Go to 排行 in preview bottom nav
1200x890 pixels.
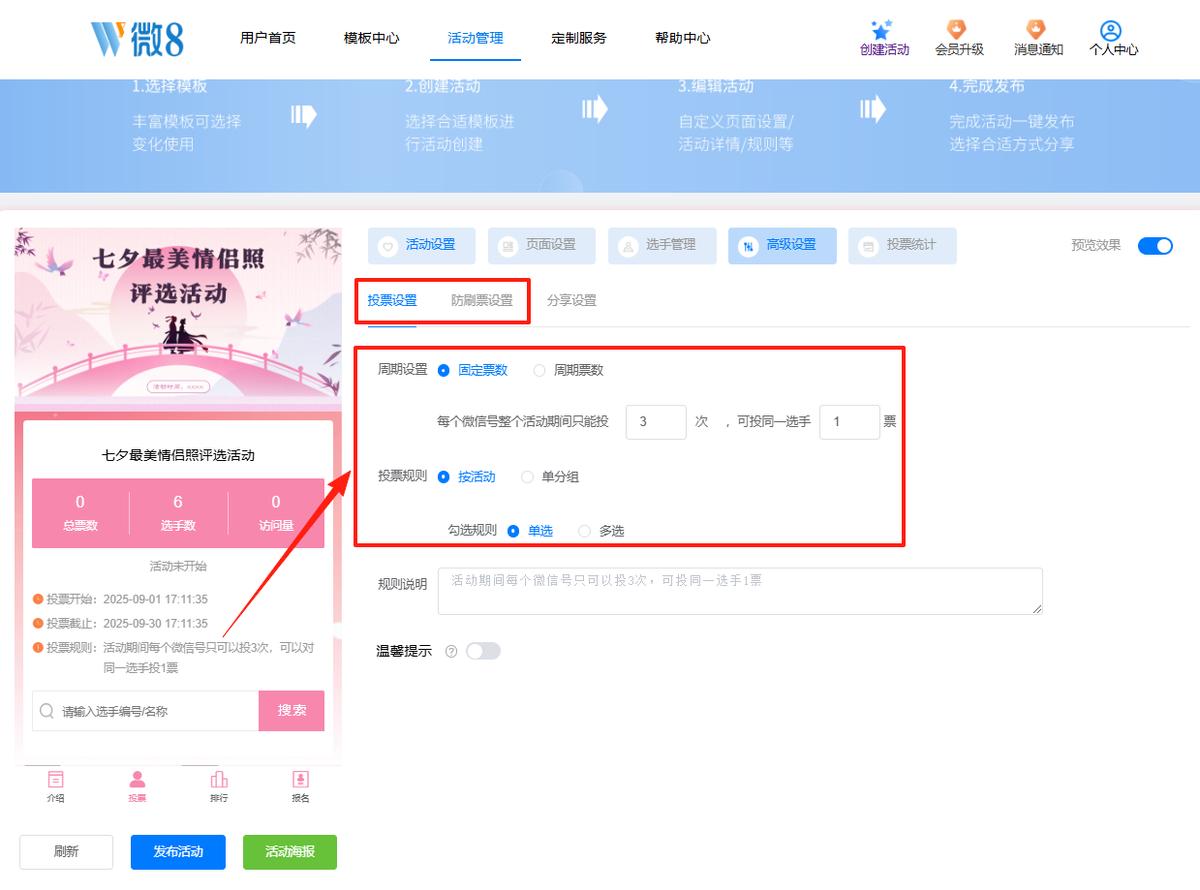[219, 786]
